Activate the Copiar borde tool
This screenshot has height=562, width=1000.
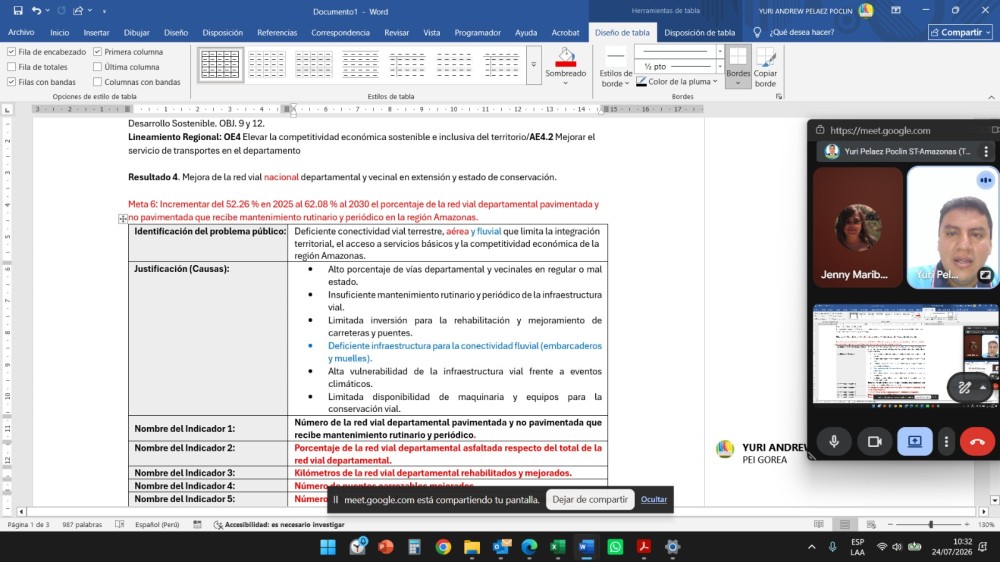[765, 68]
